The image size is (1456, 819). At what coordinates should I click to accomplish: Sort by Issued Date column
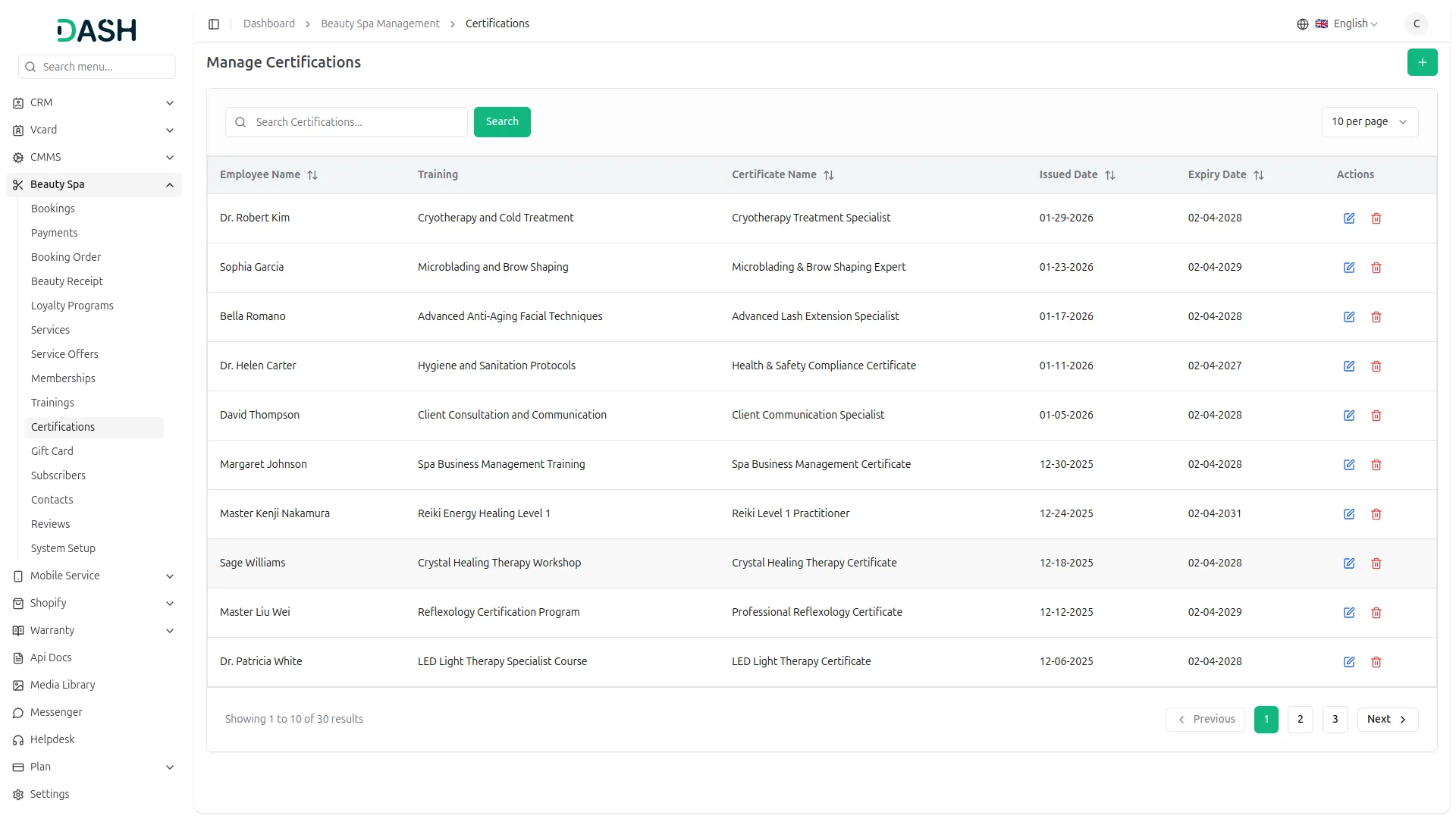(1077, 174)
